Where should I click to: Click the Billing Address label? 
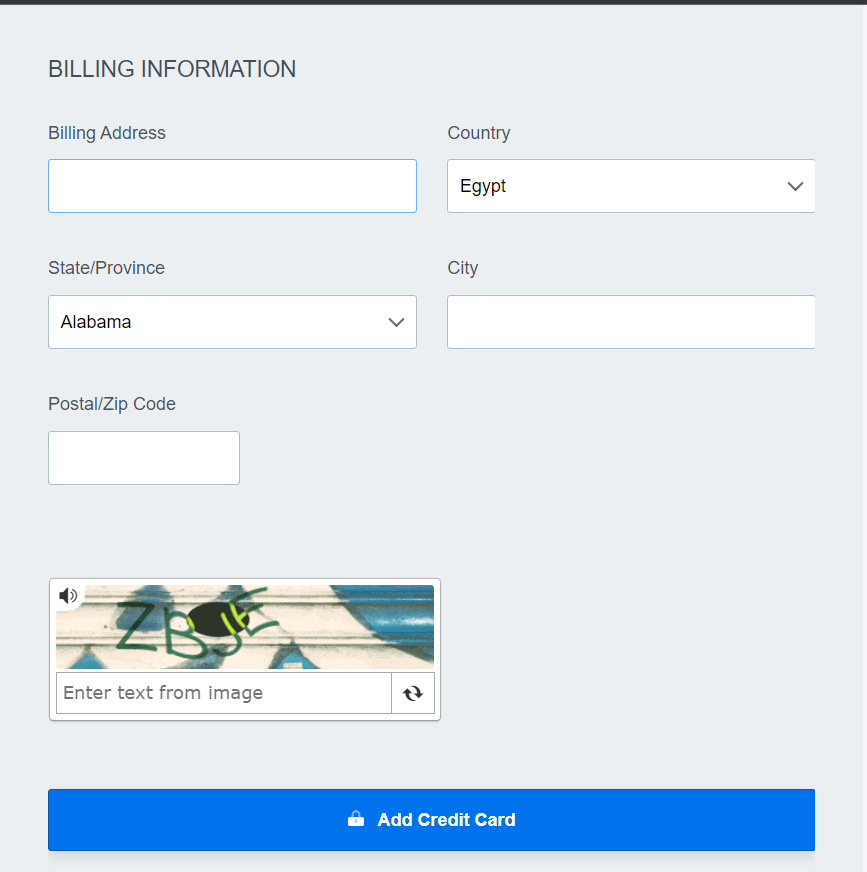coord(107,133)
